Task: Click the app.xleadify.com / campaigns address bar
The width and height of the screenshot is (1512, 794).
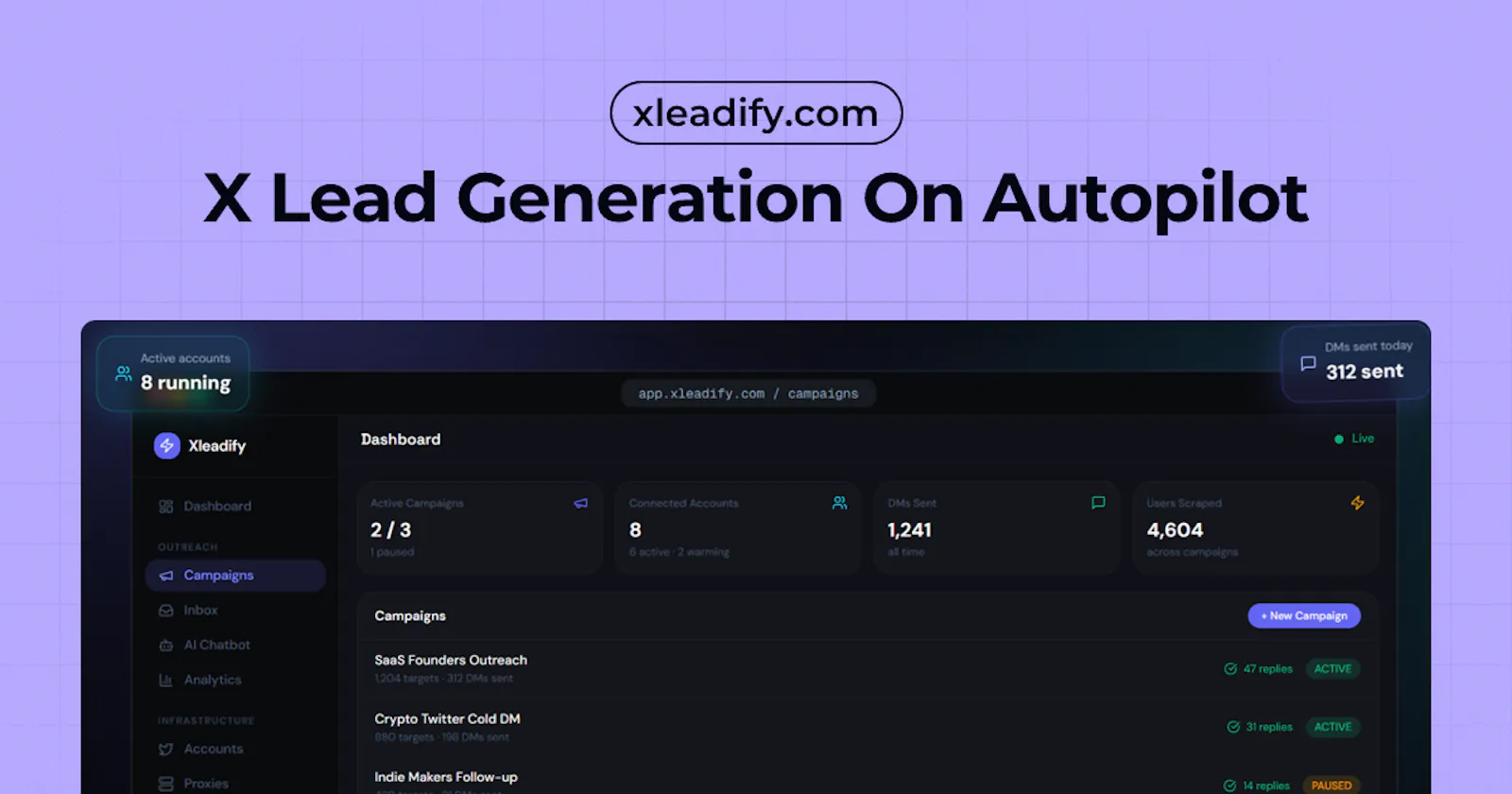Action: pyautogui.click(x=748, y=393)
